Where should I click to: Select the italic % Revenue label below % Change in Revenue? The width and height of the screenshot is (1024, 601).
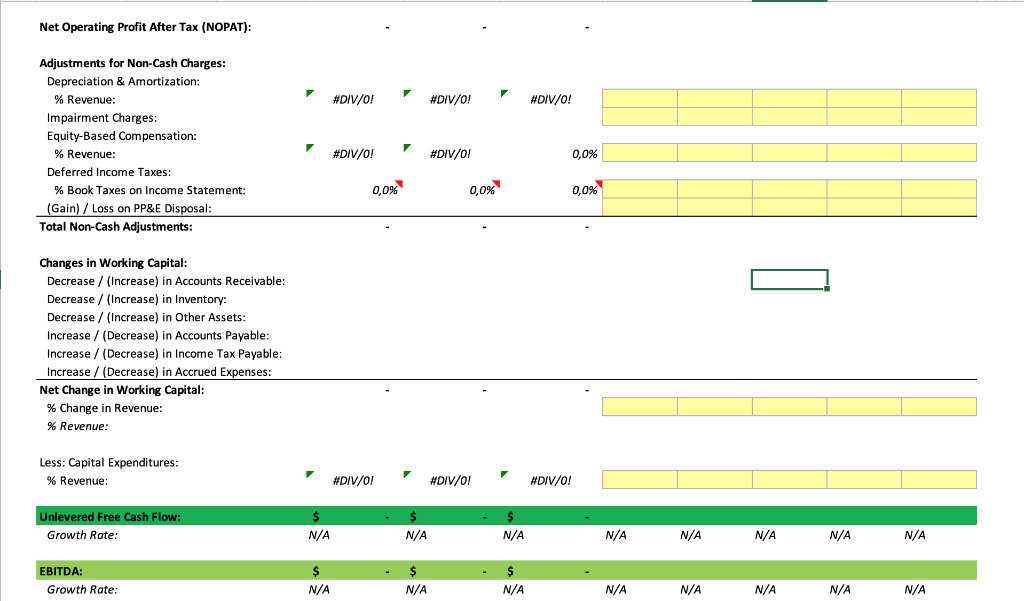tap(78, 427)
